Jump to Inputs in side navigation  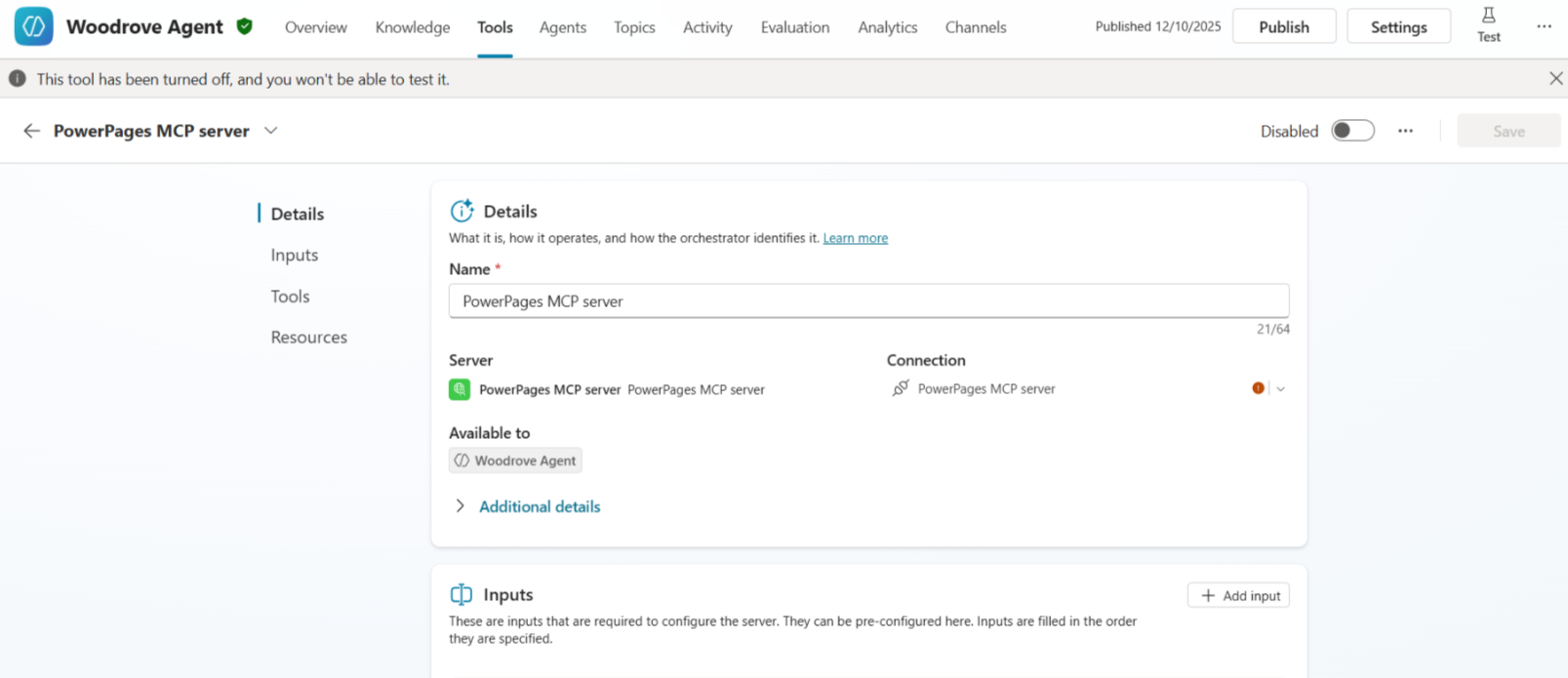[295, 255]
